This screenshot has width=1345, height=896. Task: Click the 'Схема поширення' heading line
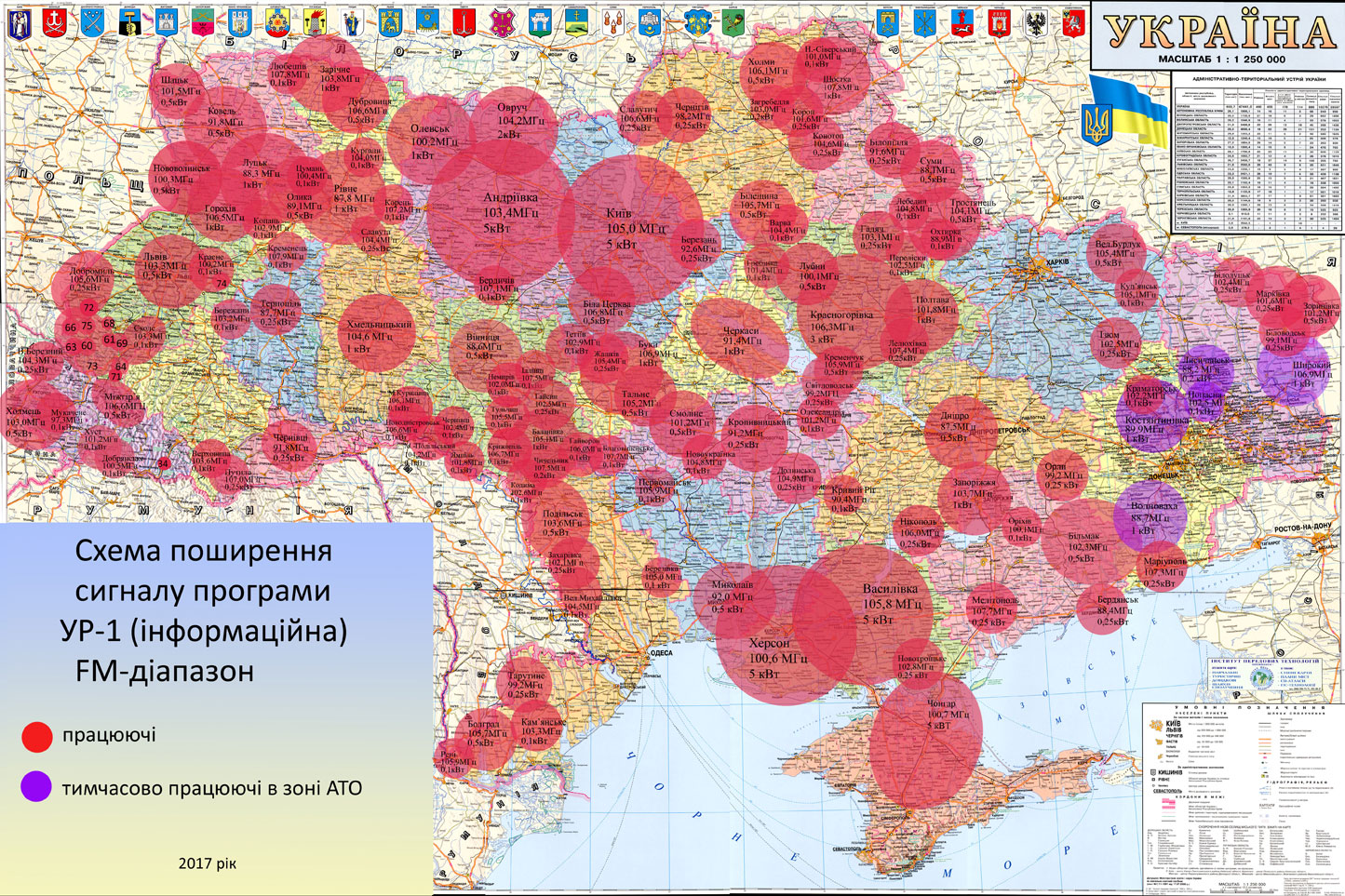point(203,551)
